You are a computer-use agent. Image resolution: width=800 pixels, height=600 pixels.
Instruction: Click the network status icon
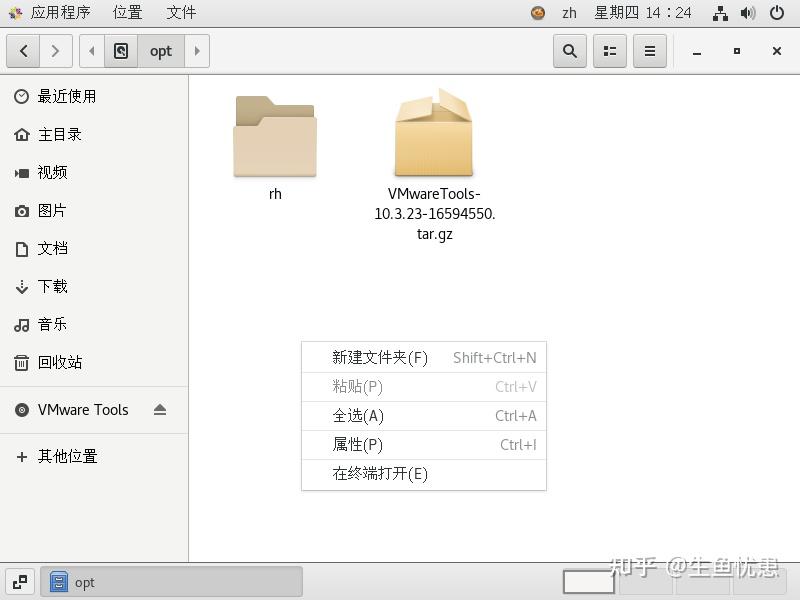[x=720, y=13]
